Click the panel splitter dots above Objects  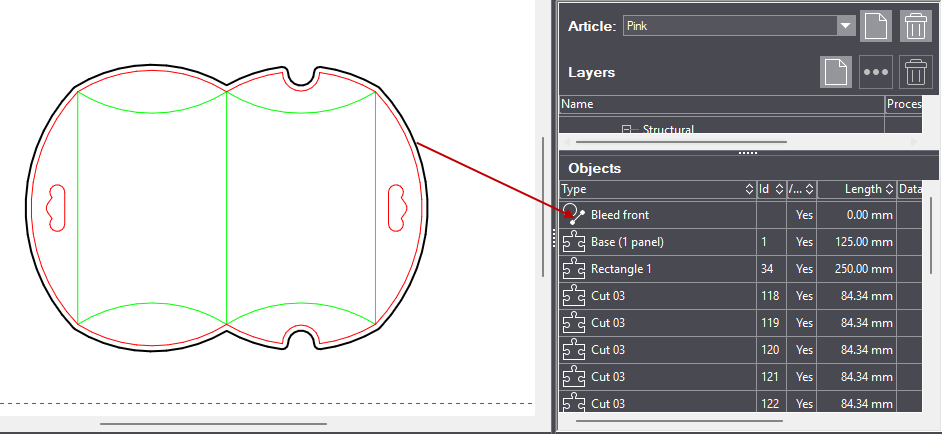click(x=747, y=152)
